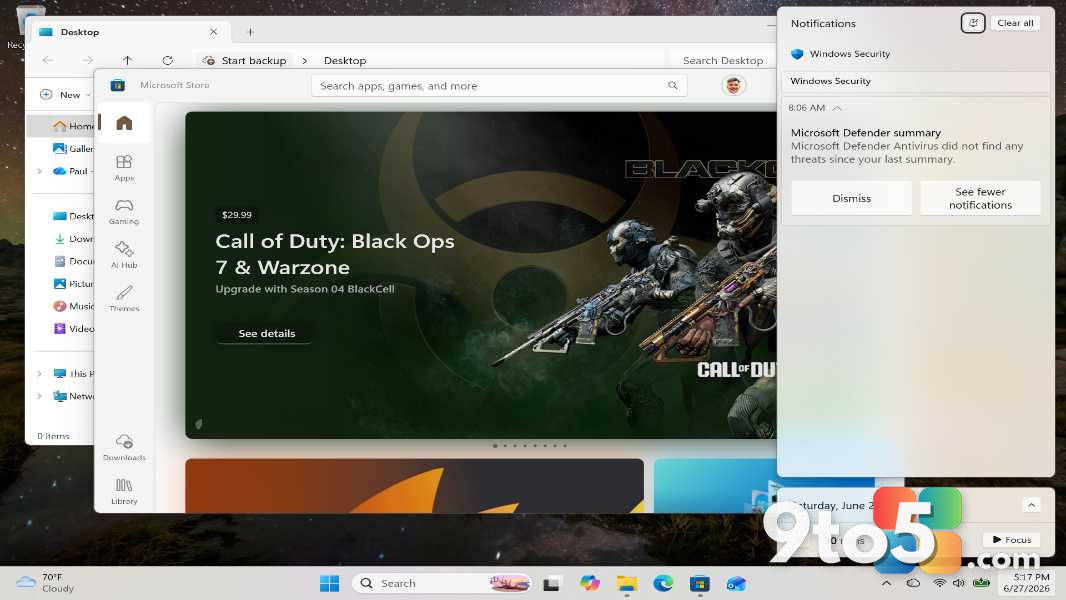This screenshot has width=1066, height=600.
Task: Close the Desktop tab in File Explorer
Action: pyautogui.click(x=213, y=32)
